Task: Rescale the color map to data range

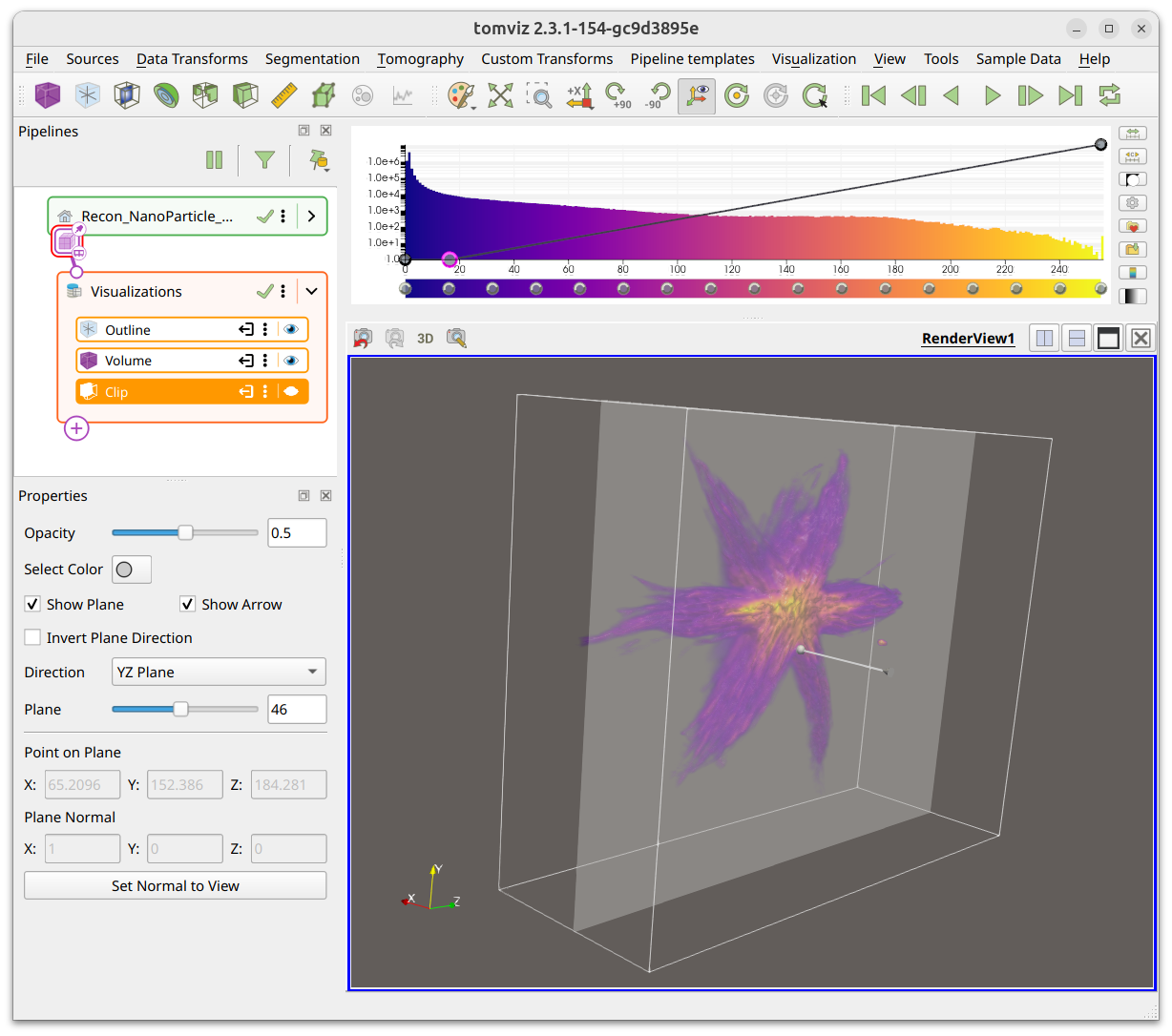Action: pos(1132,133)
